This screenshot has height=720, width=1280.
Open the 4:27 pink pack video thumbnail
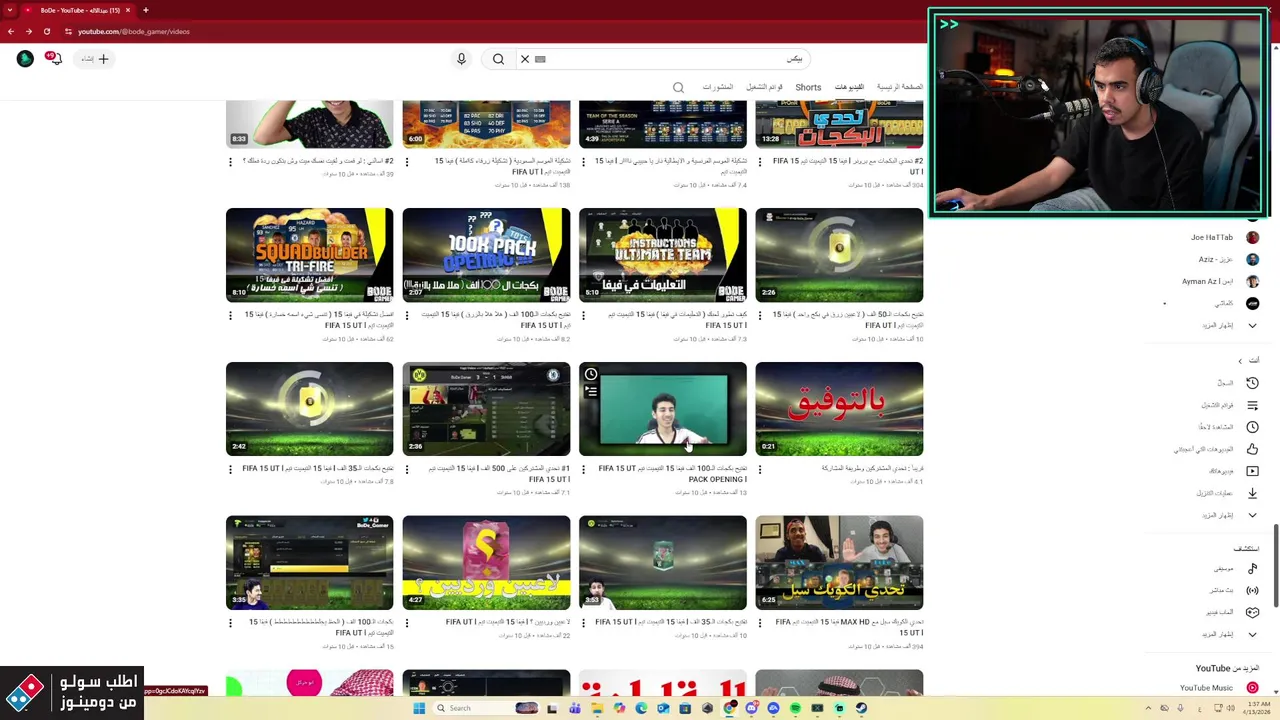click(486, 563)
